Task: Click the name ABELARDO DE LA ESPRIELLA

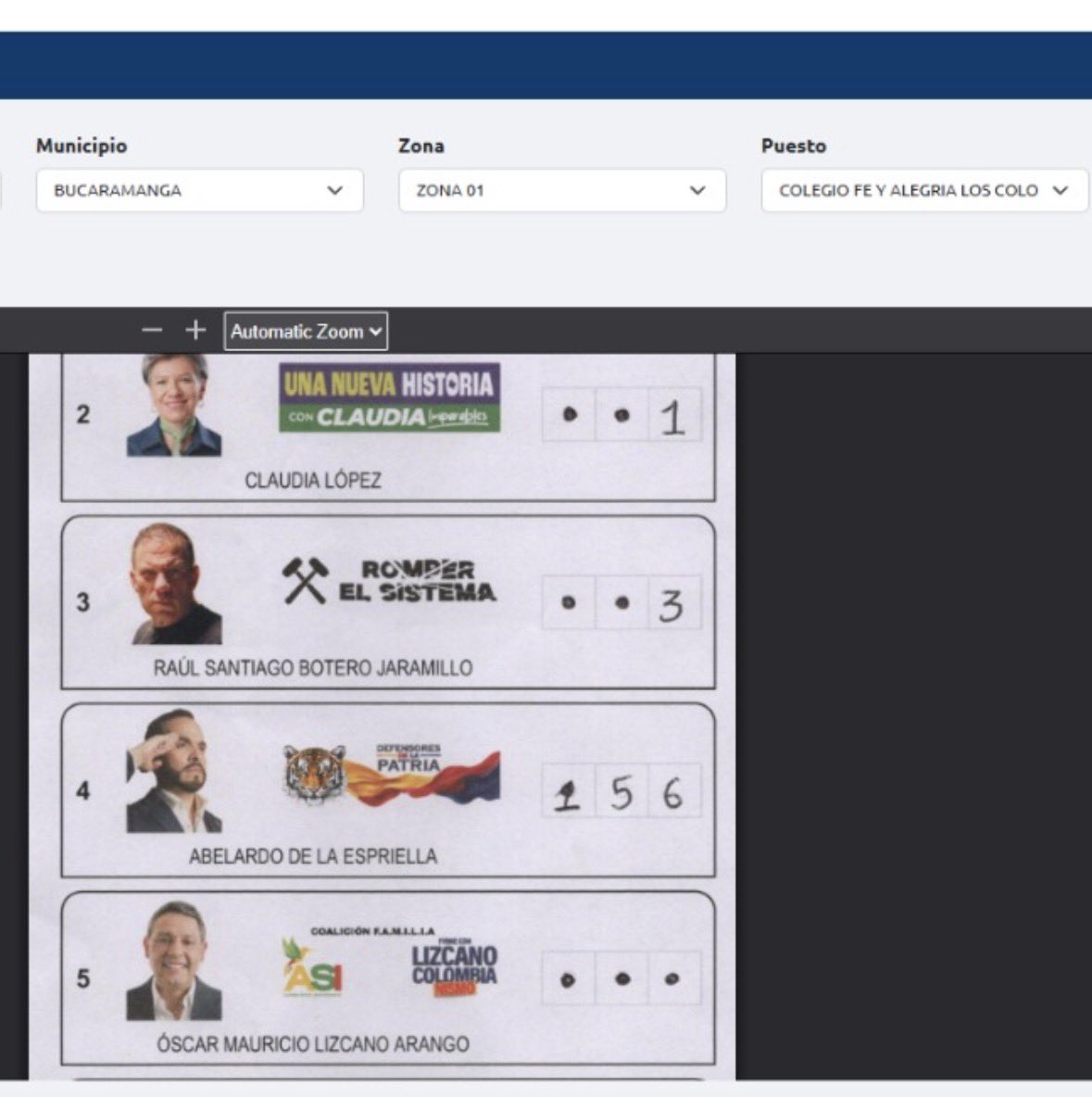Action: (313, 856)
